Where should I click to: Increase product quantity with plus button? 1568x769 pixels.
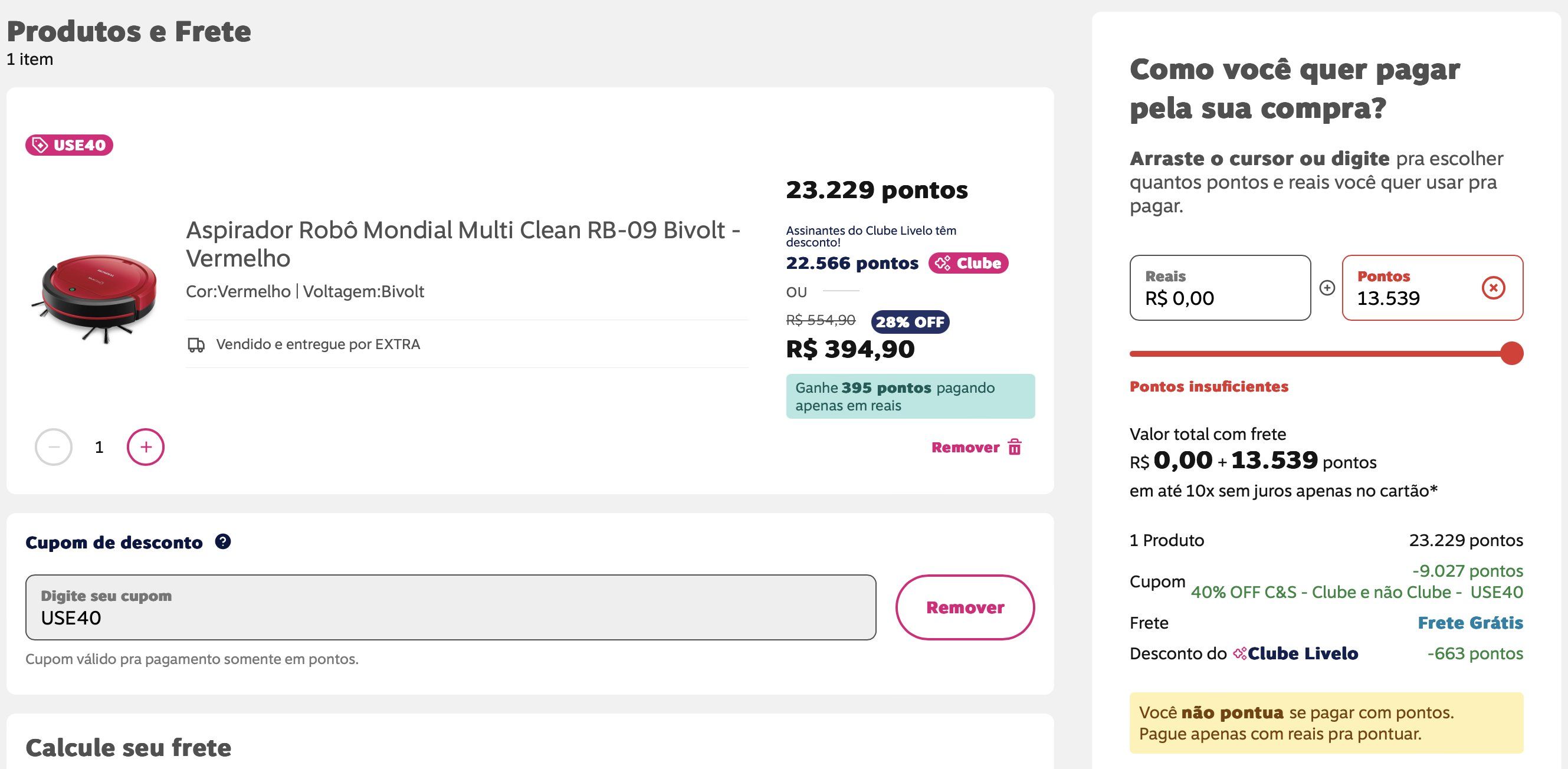(146, 447)
